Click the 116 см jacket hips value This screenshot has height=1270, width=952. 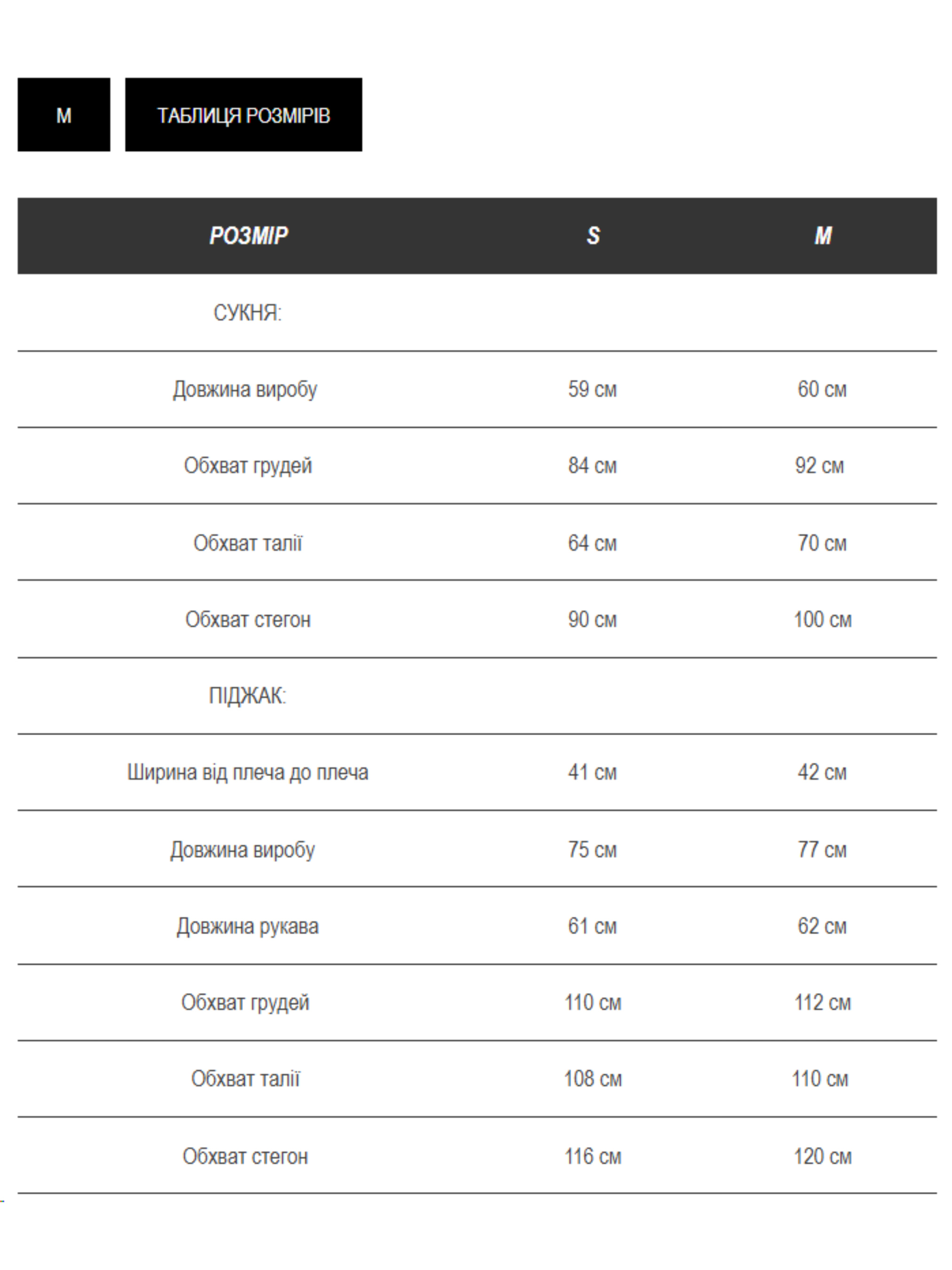coord(593,1156)
